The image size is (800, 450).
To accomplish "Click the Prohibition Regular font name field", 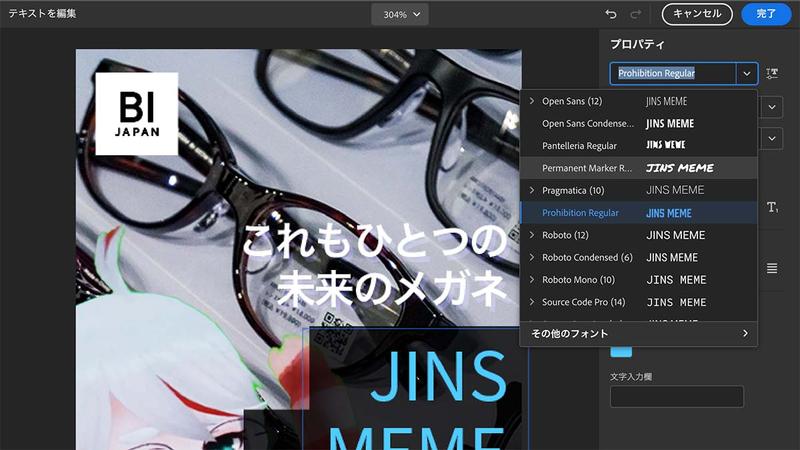I will coord(672,73).
